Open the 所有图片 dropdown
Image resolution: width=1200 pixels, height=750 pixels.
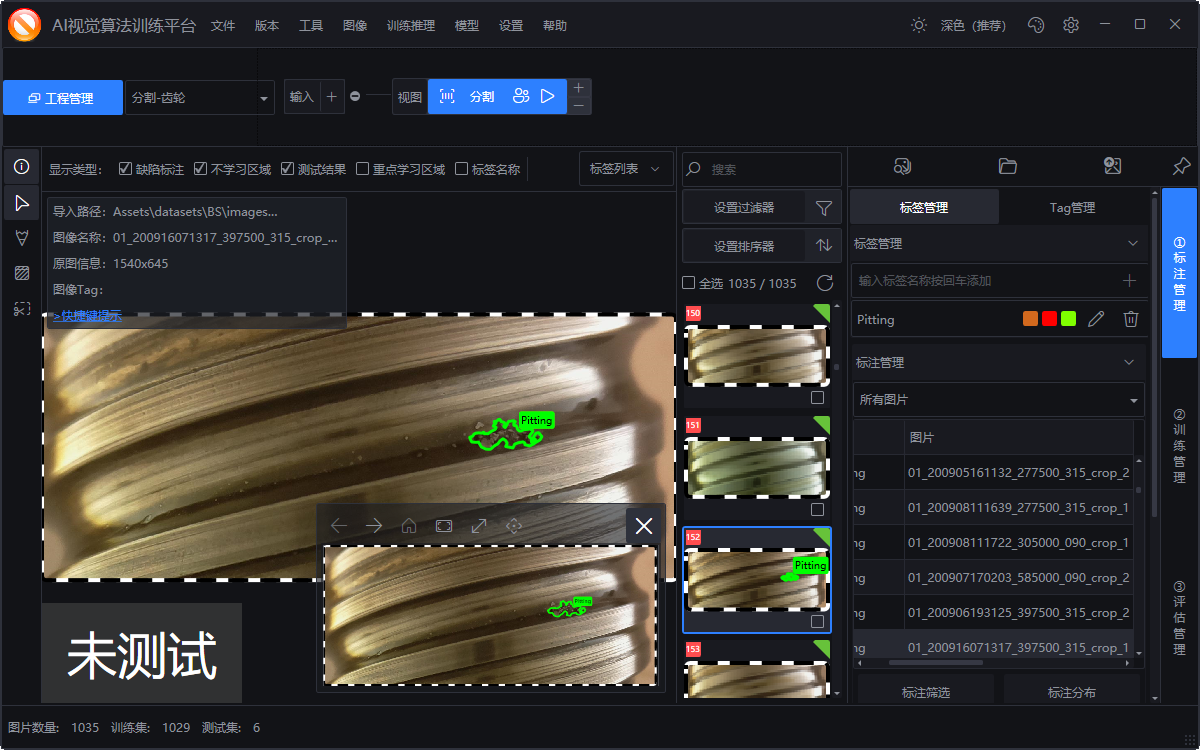999,399
